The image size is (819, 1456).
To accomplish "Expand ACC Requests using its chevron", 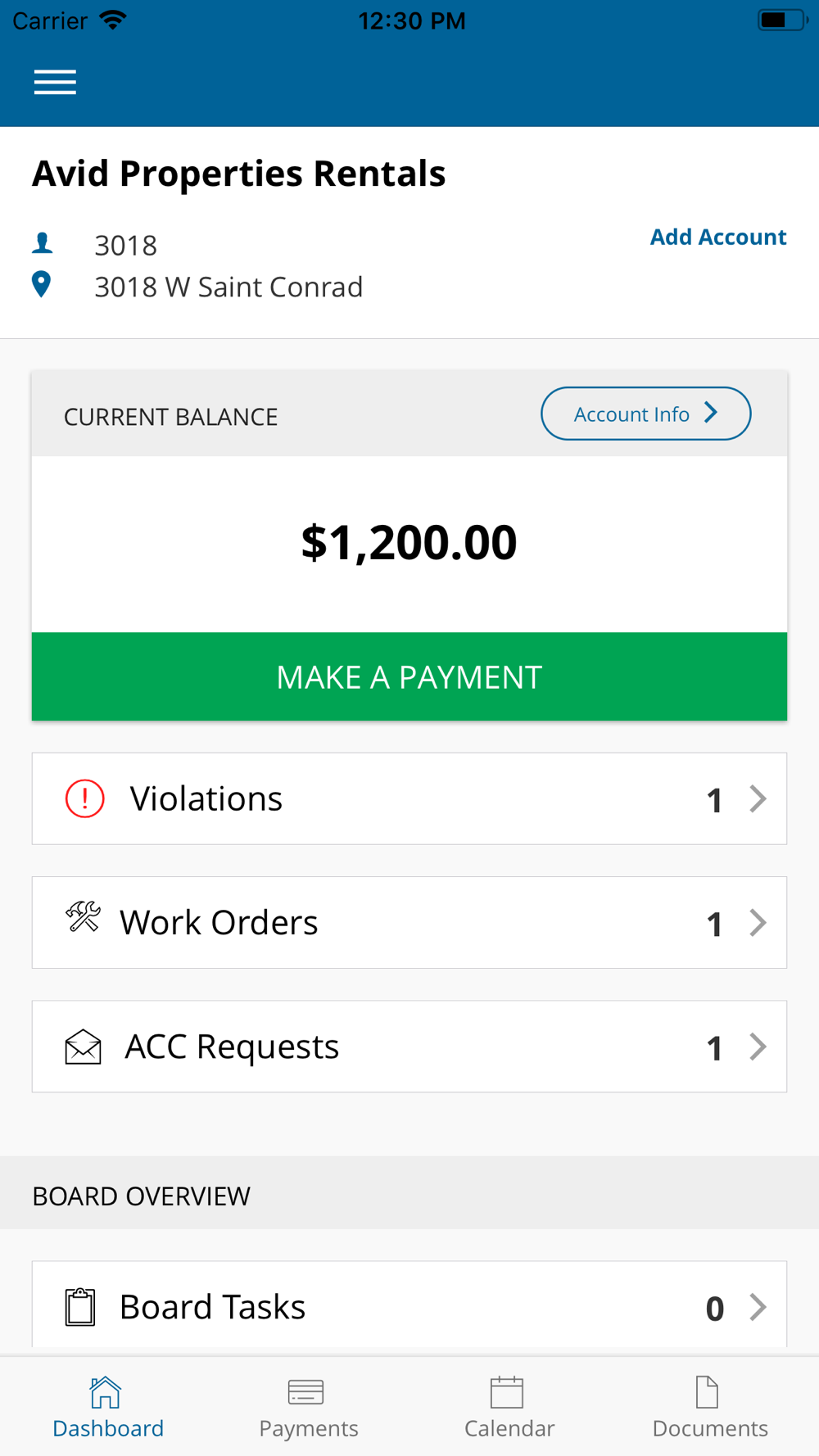I will pos(758,1047).
